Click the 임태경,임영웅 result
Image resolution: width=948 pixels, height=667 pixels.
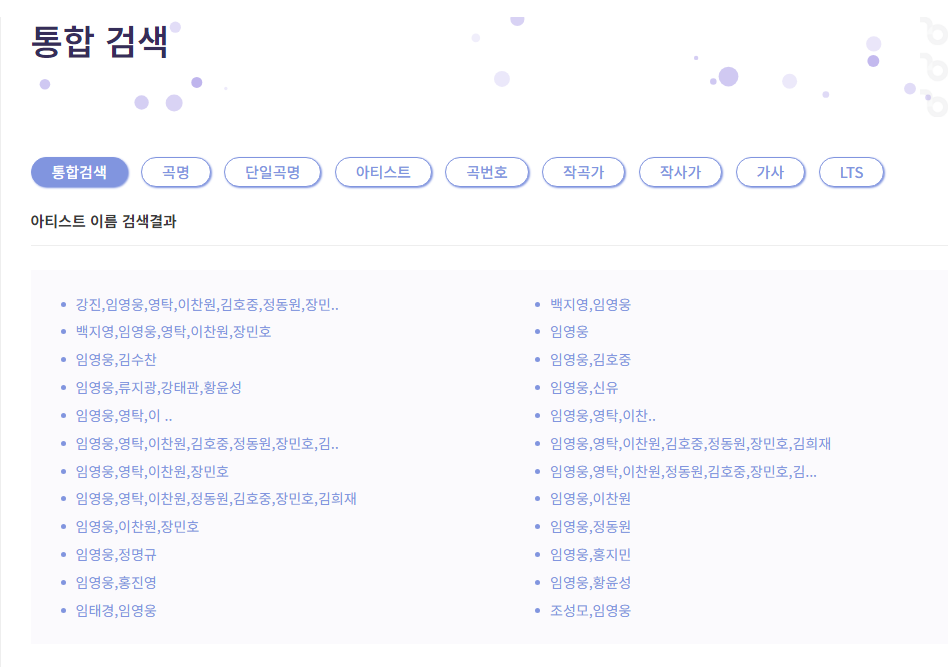click(x=116, y=610)
